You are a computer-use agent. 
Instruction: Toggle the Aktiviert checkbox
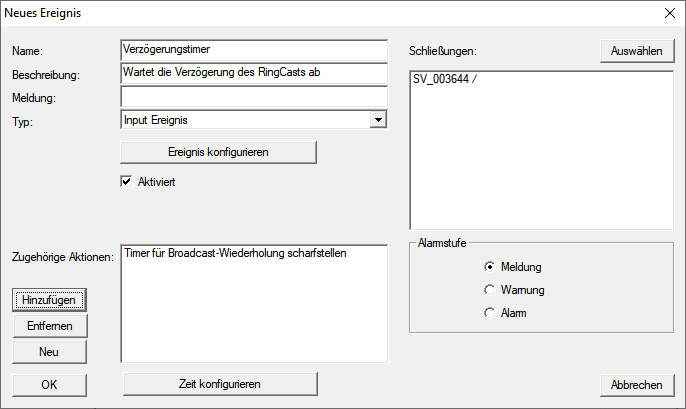(x=127, y=182)
